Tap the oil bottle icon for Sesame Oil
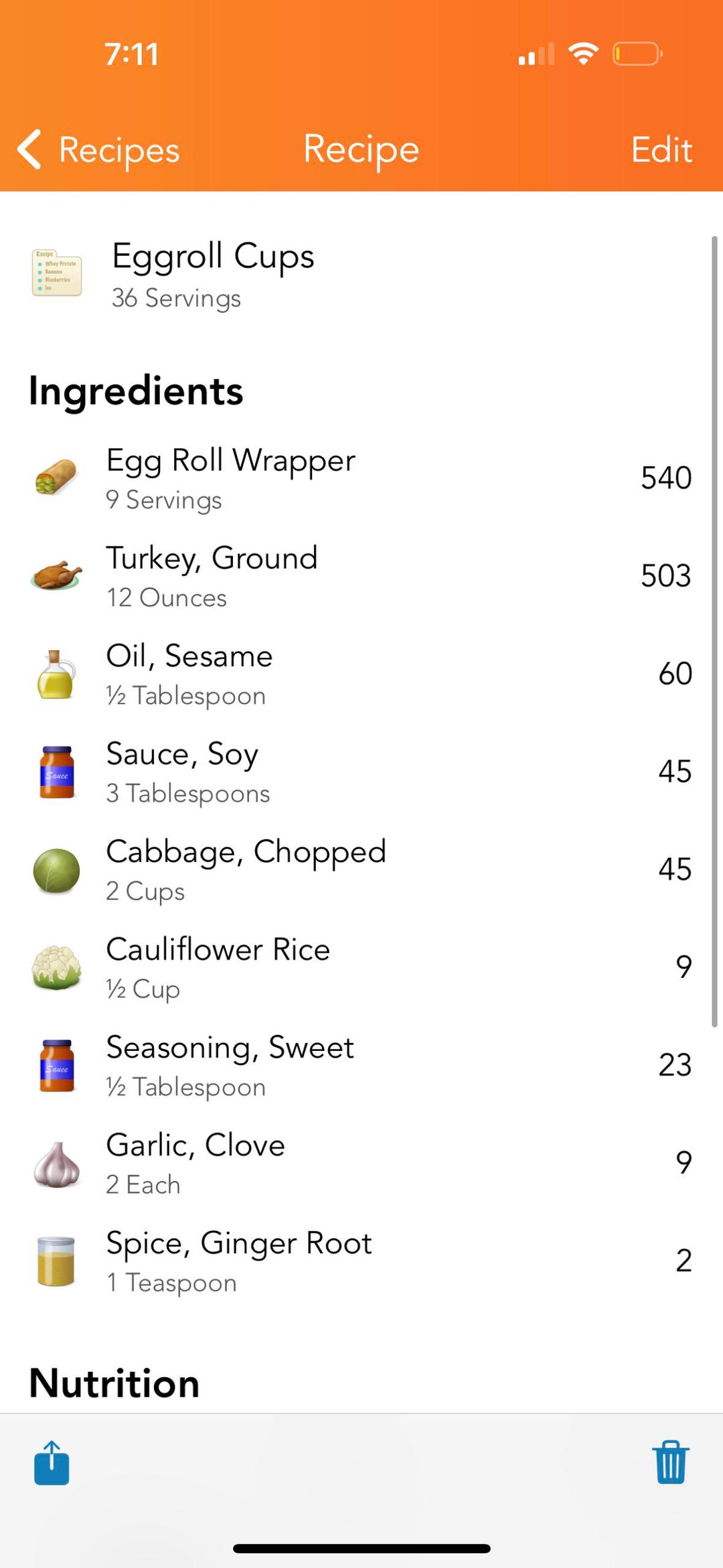 [56, 674]
